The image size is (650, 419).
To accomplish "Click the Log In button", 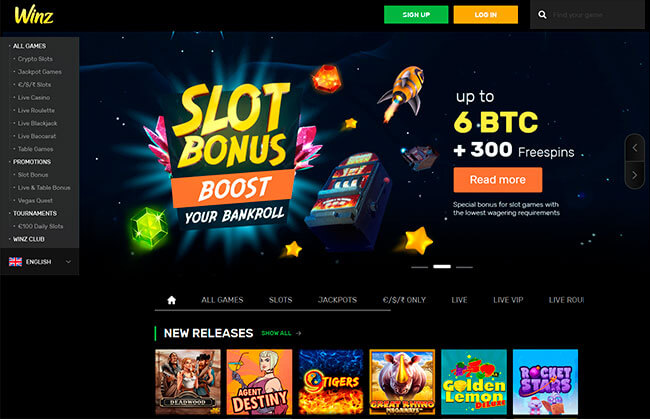I will (485, 15).
